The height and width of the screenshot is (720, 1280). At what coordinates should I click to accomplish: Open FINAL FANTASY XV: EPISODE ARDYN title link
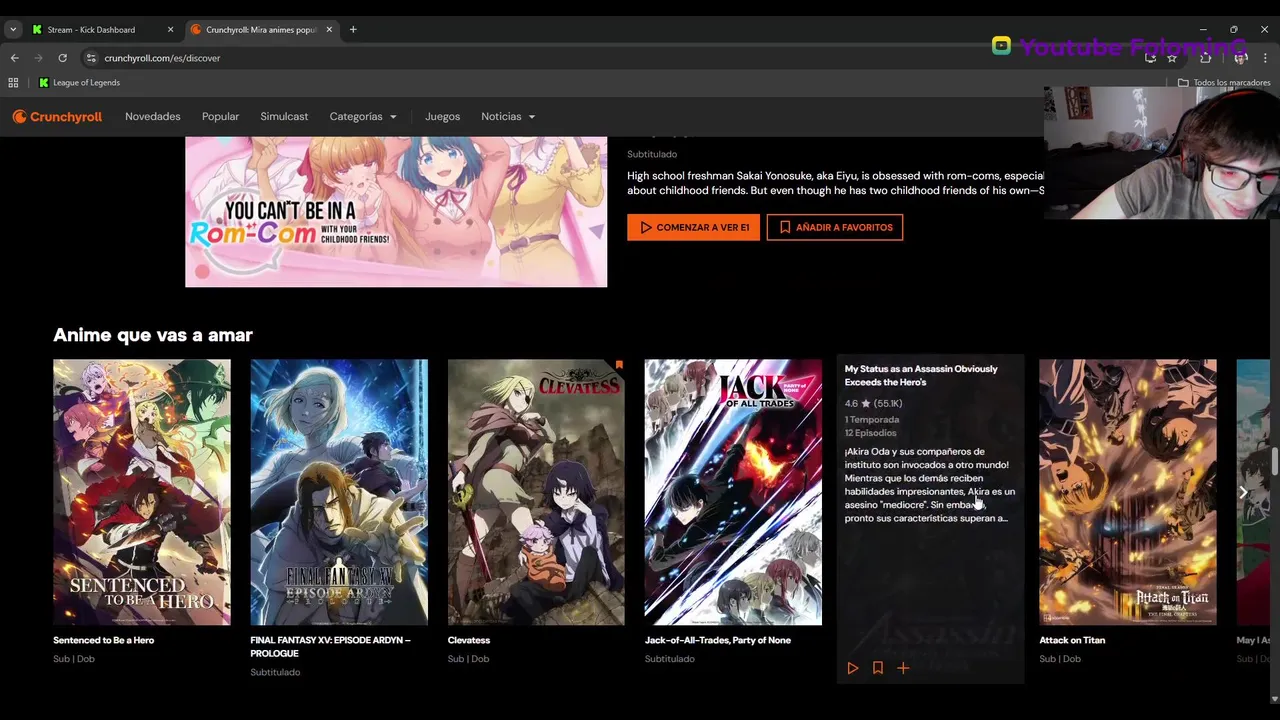(x=330, y=647)
